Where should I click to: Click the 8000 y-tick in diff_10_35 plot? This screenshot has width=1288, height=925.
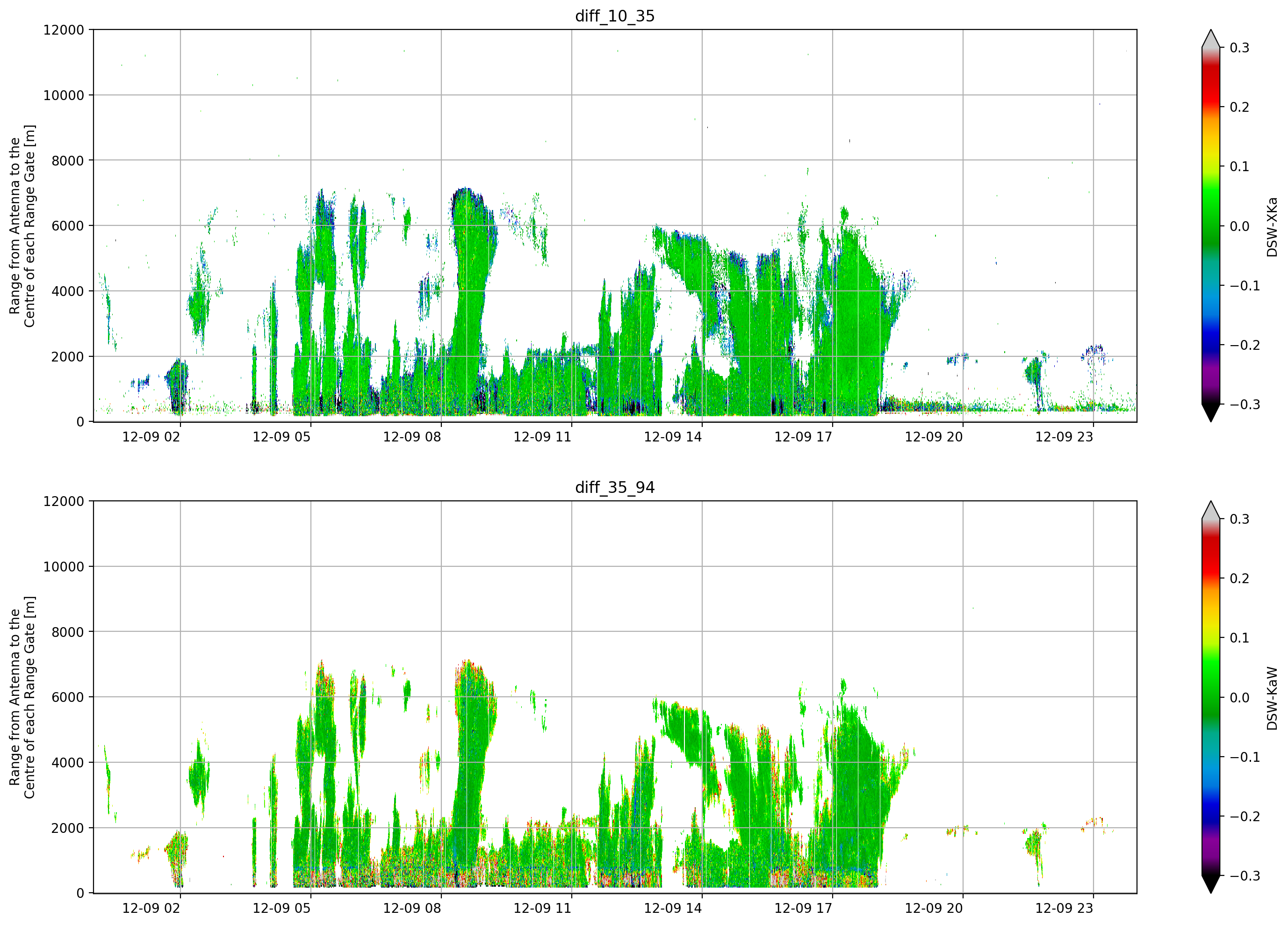coord(68,161)
